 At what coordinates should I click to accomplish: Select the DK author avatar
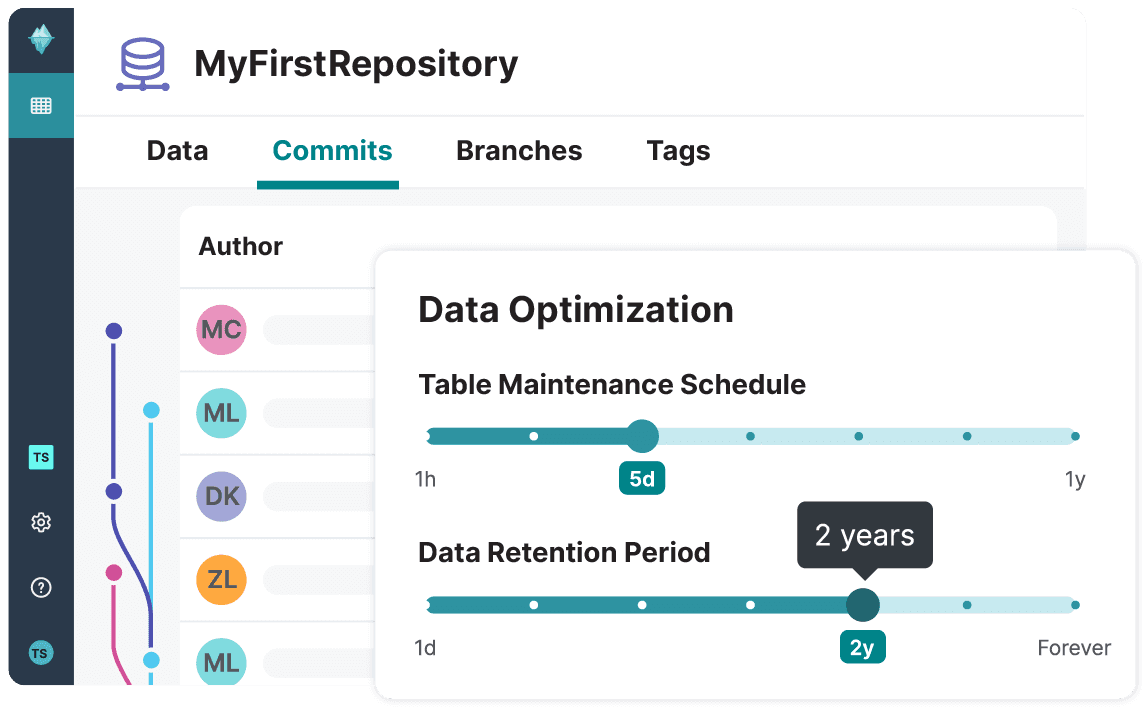click(x=221, y=496)
